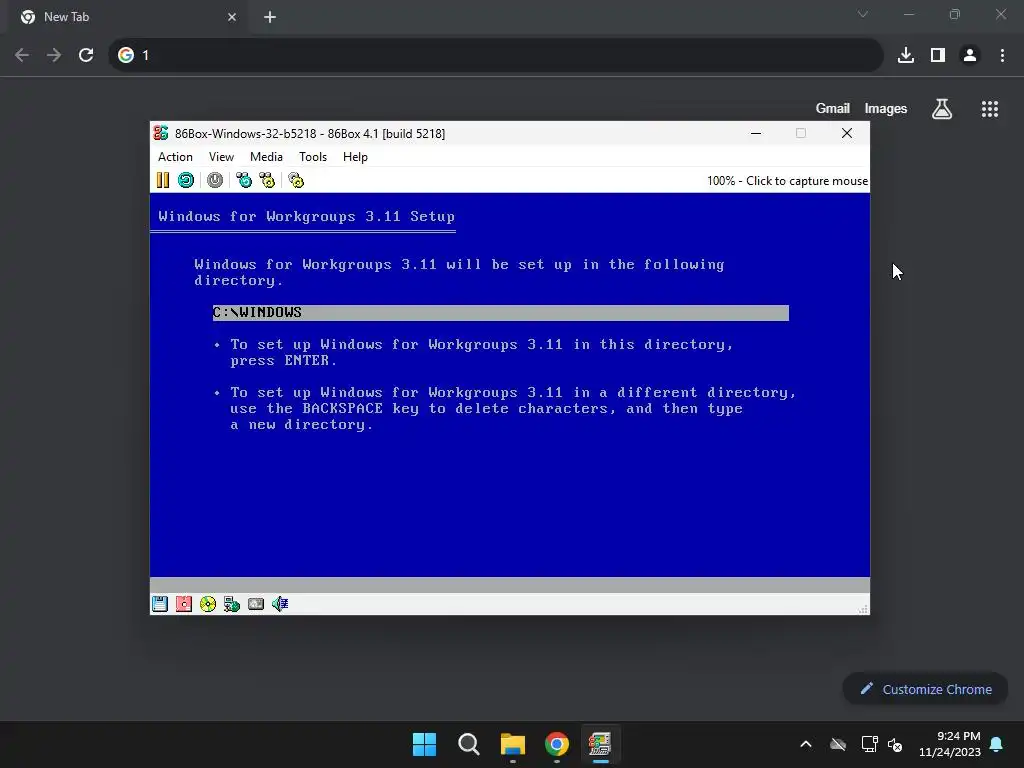Reload the Chrome page
Image resolution: width=1024 pixels, height=768 pixels.
pyautogui.click(x=86, y=55)
